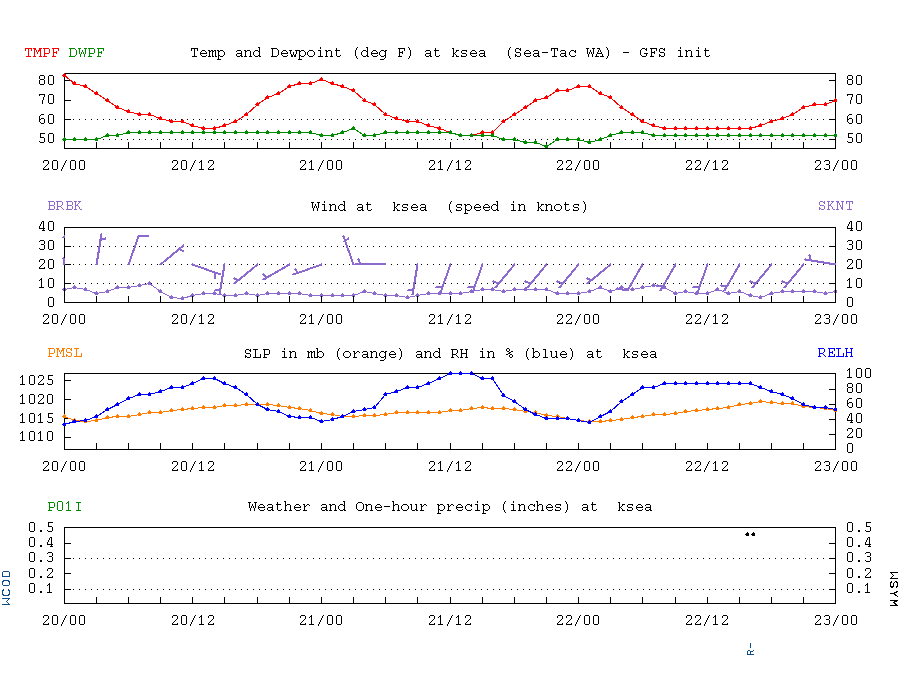Select the SLP and RH chart title
Viewport: 900px width, 700px height.
451,353
